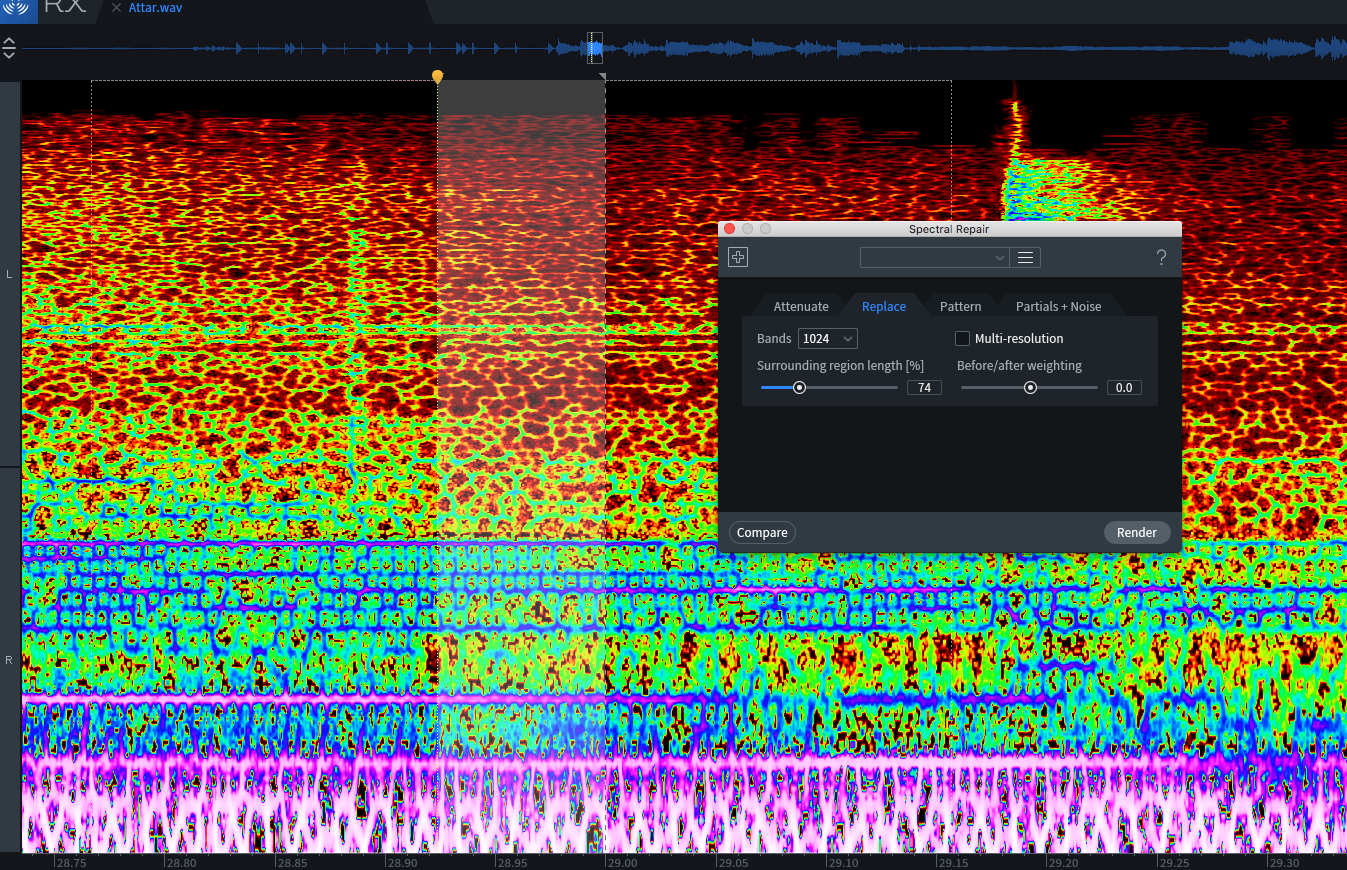The image size is (1347, 870).
Task: Click the orange playhead marker
Action: pos(437,76)
